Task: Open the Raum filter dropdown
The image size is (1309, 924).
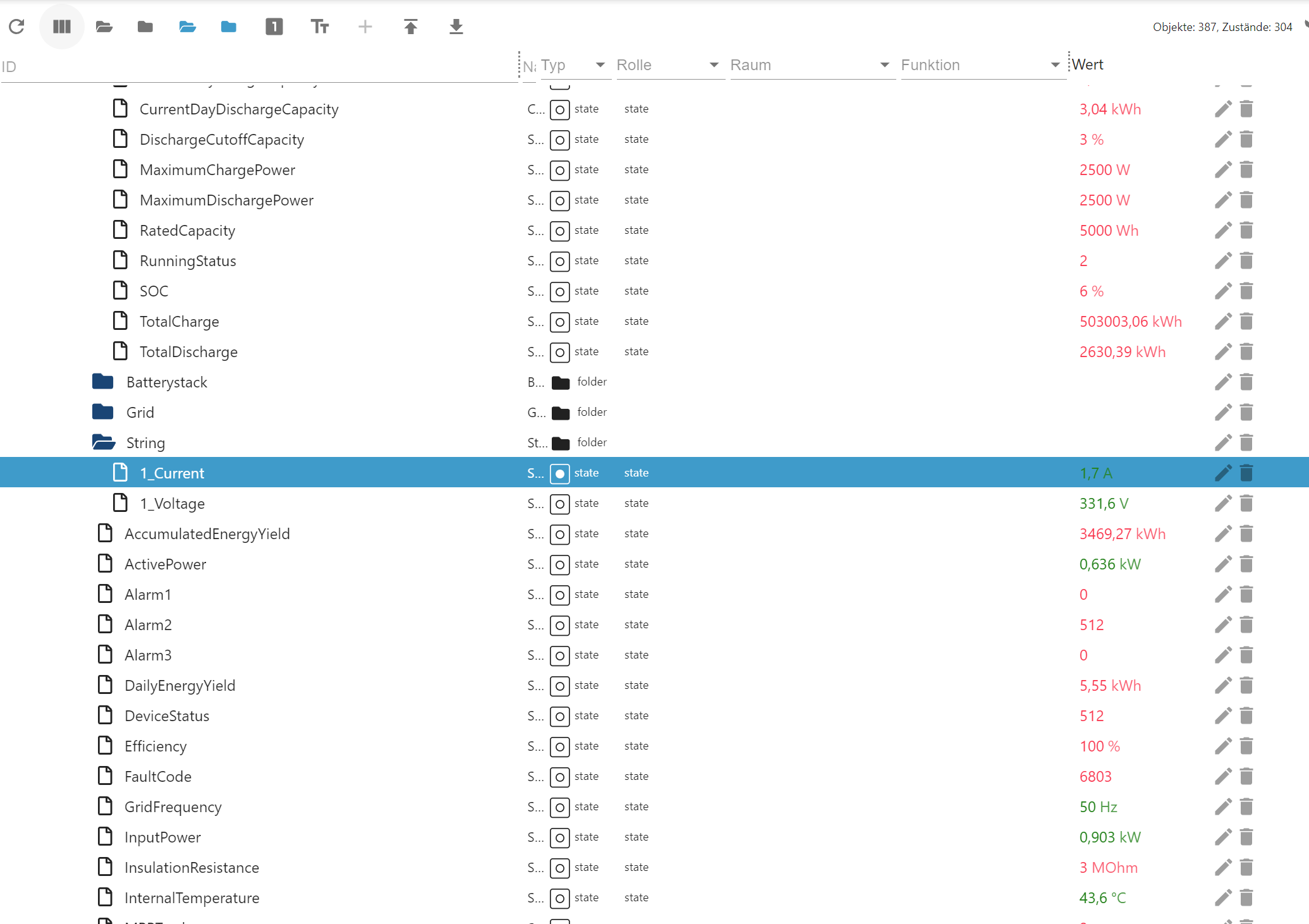Action: click(884, 65)
